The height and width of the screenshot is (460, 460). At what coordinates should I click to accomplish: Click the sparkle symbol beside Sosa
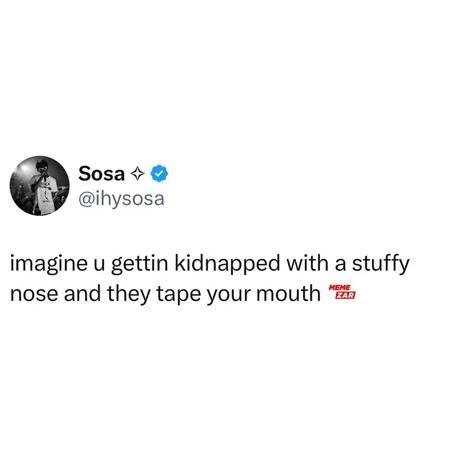[x=137, y=174]
